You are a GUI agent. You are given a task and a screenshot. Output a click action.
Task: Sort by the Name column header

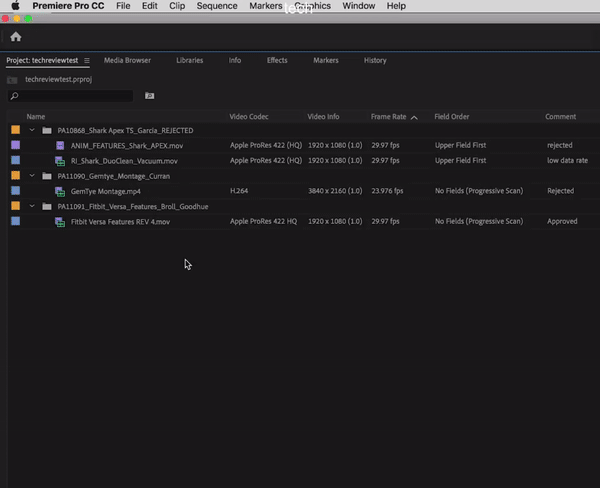click(36, 117)
